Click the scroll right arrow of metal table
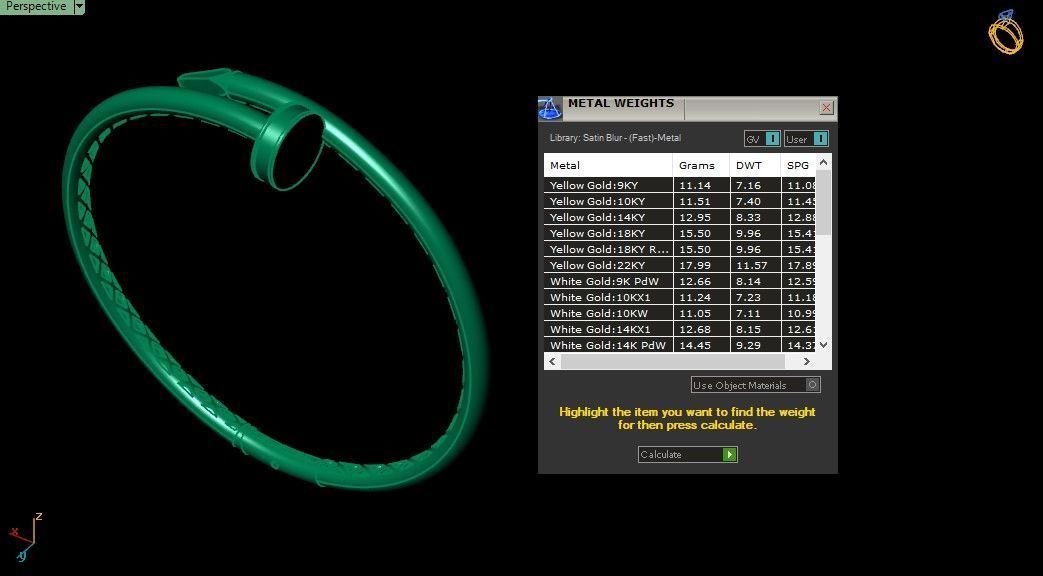Screen dimensions: 1043x576 (806, 361)
